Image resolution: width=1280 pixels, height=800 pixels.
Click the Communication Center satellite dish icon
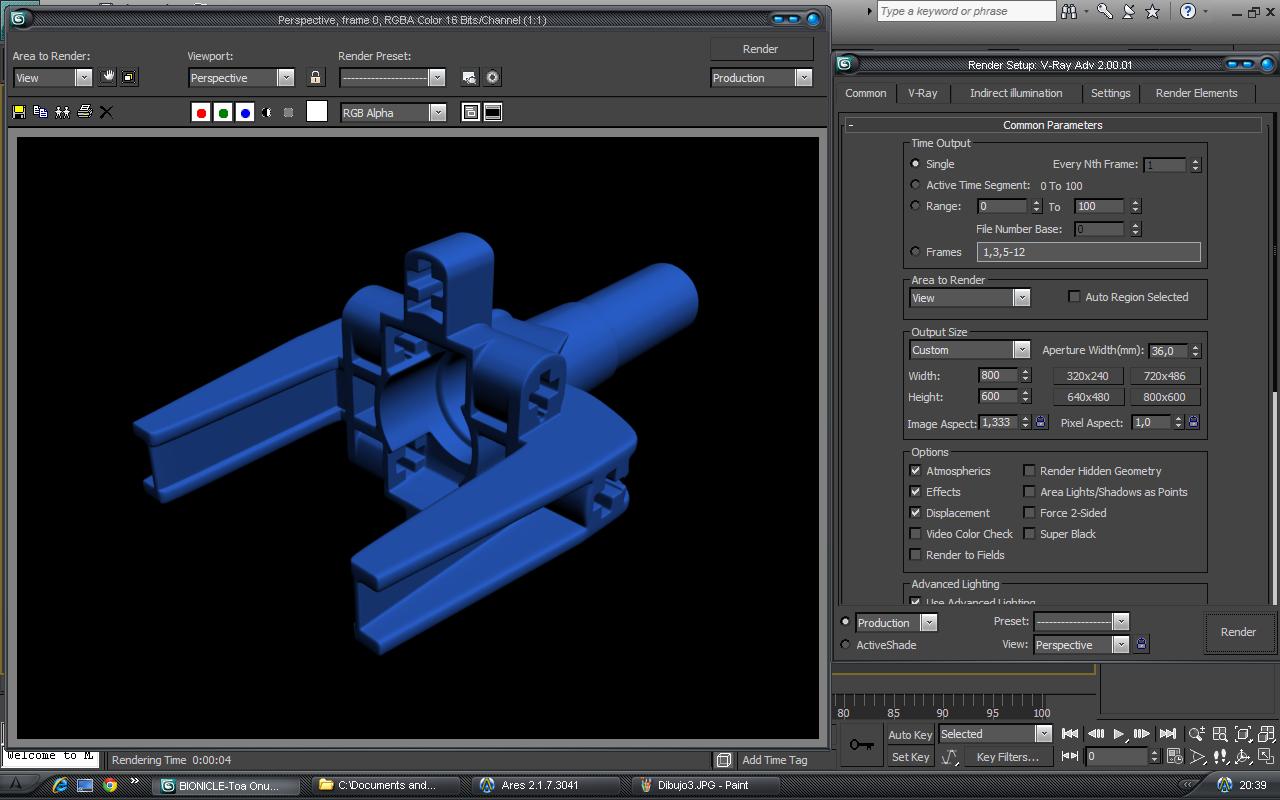[x=1129, y=11]
